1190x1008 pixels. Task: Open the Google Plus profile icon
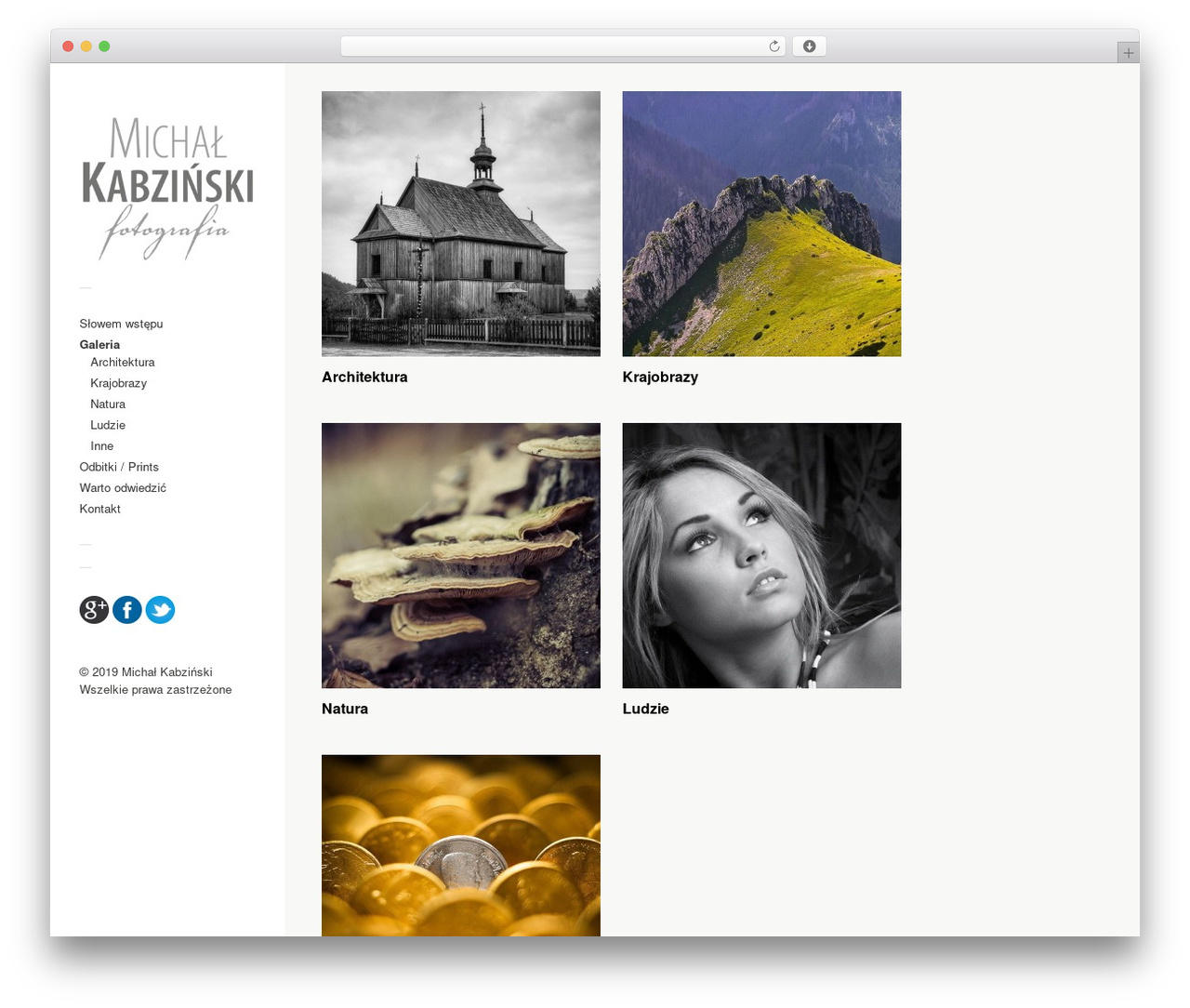[x=94, y=609]
